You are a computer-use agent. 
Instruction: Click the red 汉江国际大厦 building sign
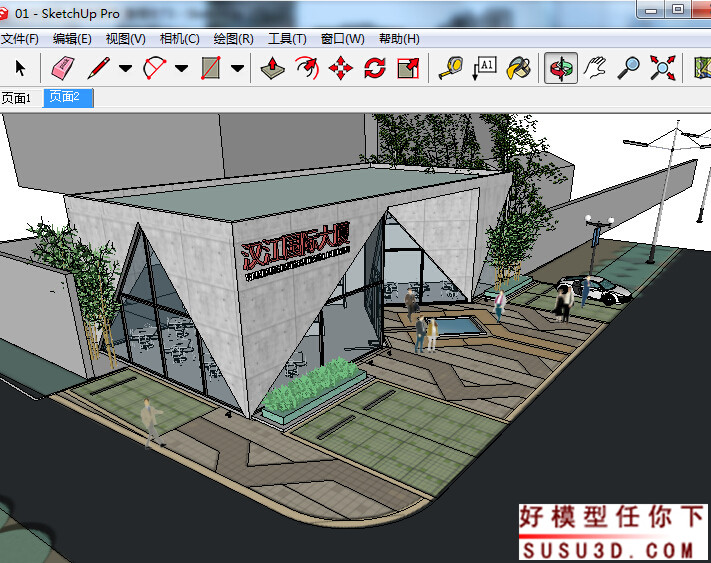tap(296, 248)
